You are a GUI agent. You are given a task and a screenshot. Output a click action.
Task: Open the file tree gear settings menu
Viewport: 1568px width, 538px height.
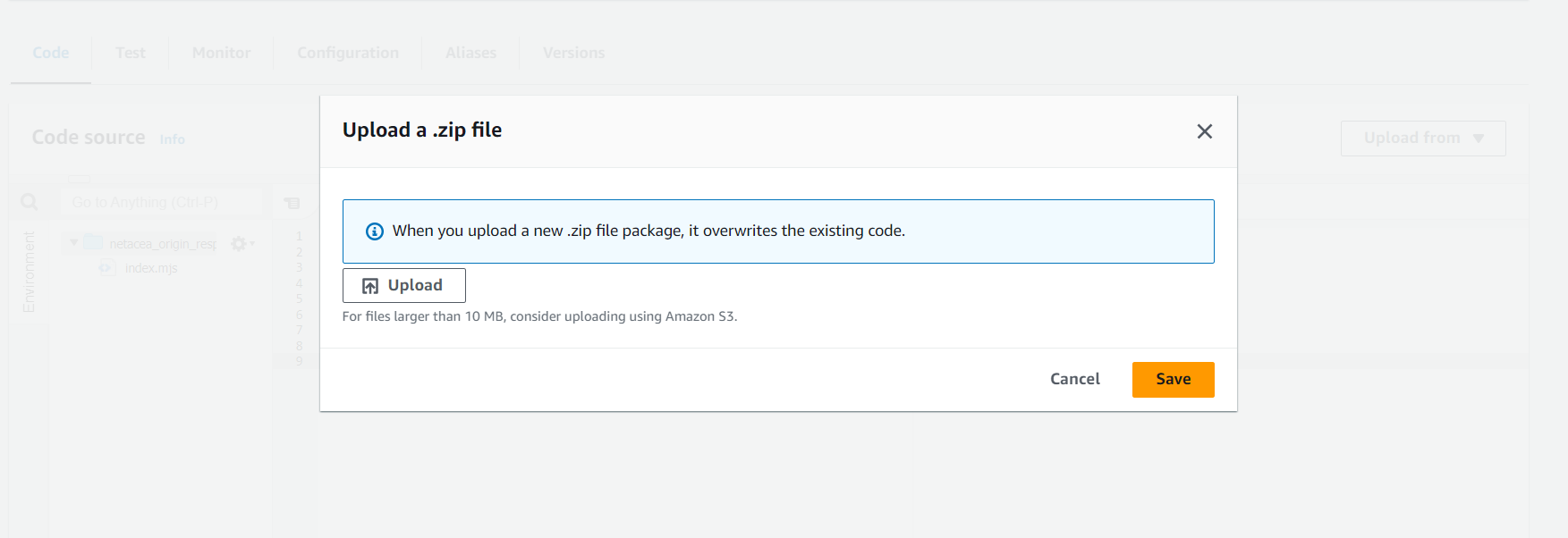[240, 243]
